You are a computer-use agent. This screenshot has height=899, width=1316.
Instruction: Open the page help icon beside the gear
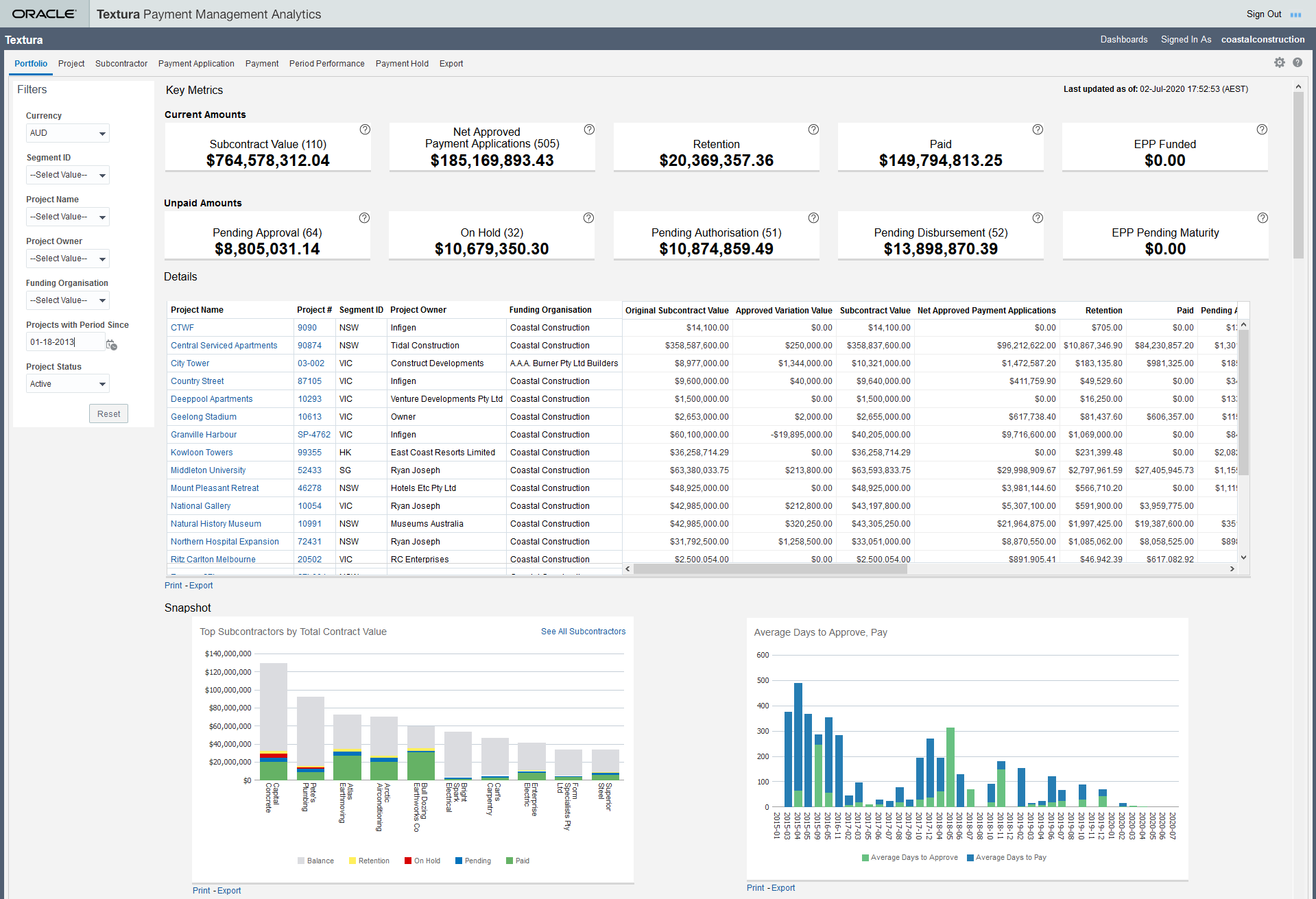point(1297,62)
